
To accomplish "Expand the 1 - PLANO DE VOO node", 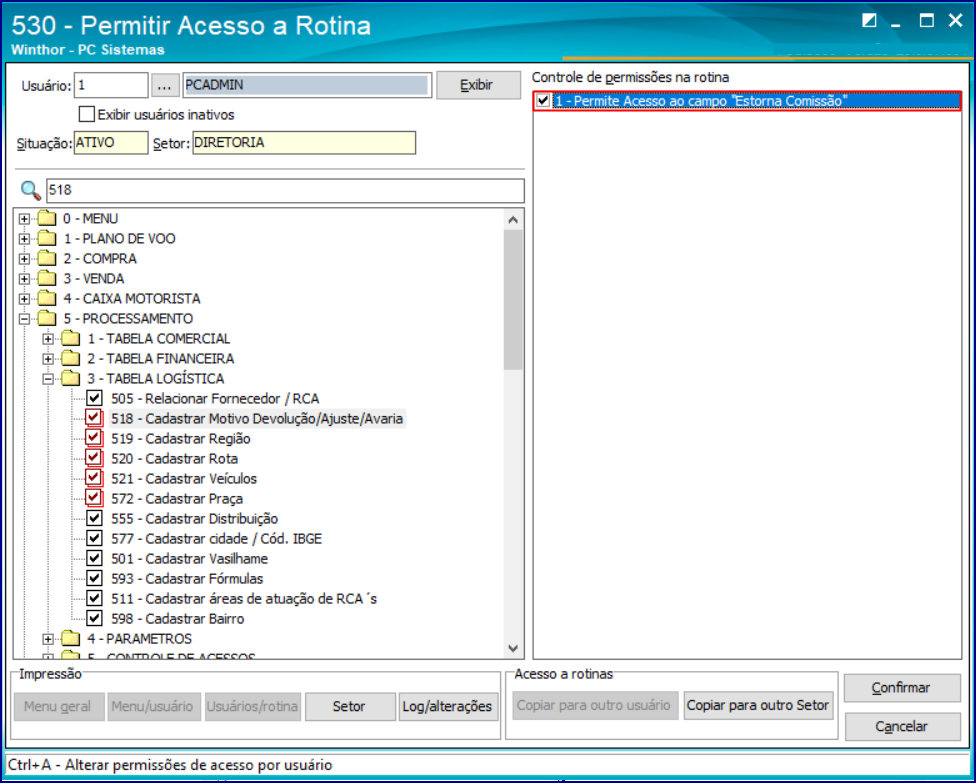I will tap(24, 239).
